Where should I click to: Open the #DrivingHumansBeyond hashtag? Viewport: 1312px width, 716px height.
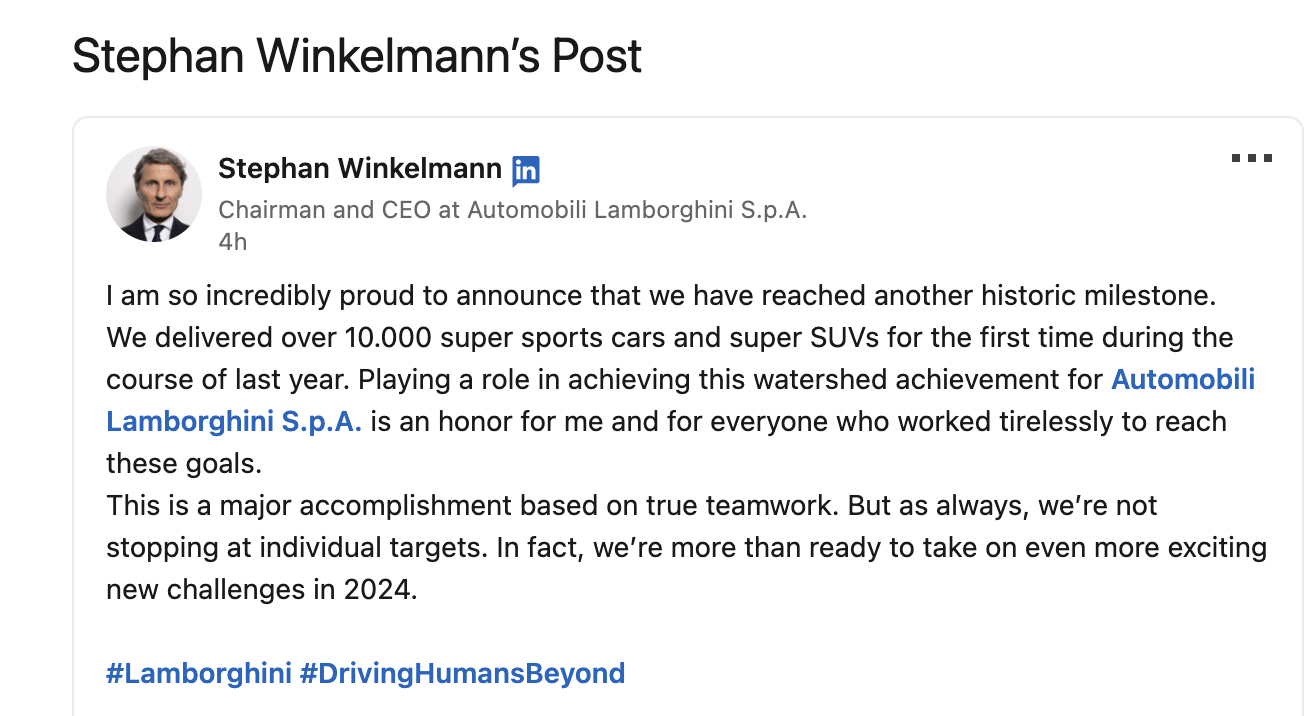pyautogui.click(x=462, y=673)
